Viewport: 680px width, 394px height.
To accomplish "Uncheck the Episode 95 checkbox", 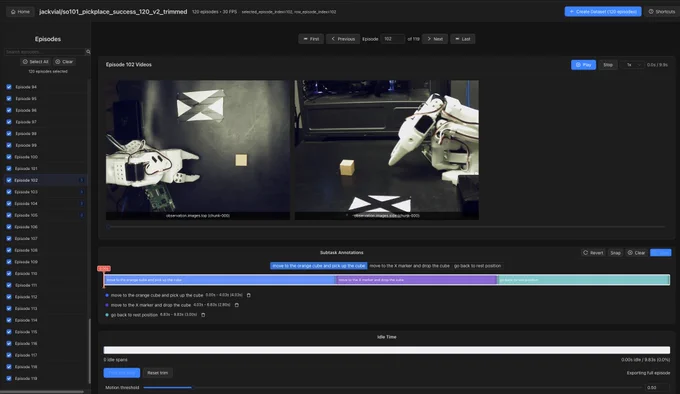I will coord(9,98).
